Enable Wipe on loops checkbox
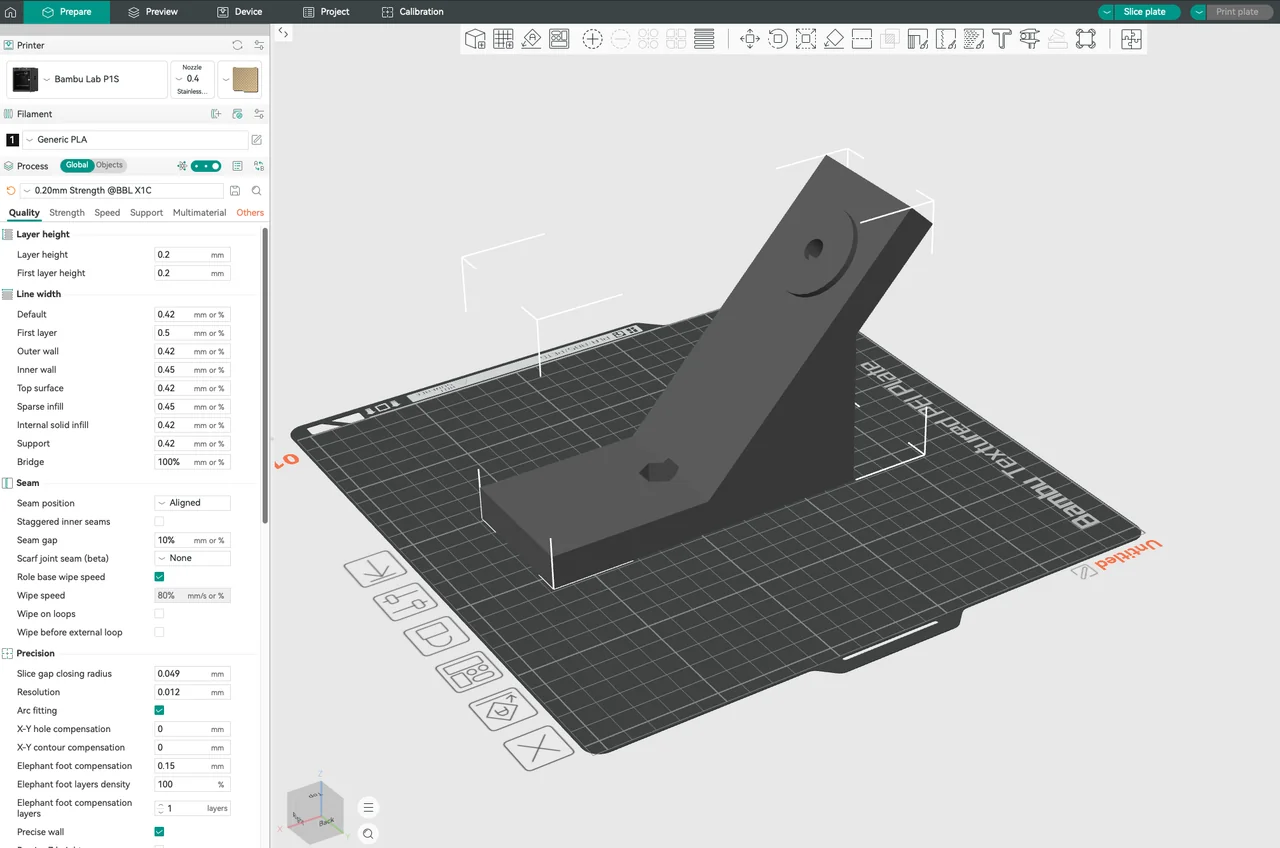The image size is (1280, 848). (x=159, y=614)
